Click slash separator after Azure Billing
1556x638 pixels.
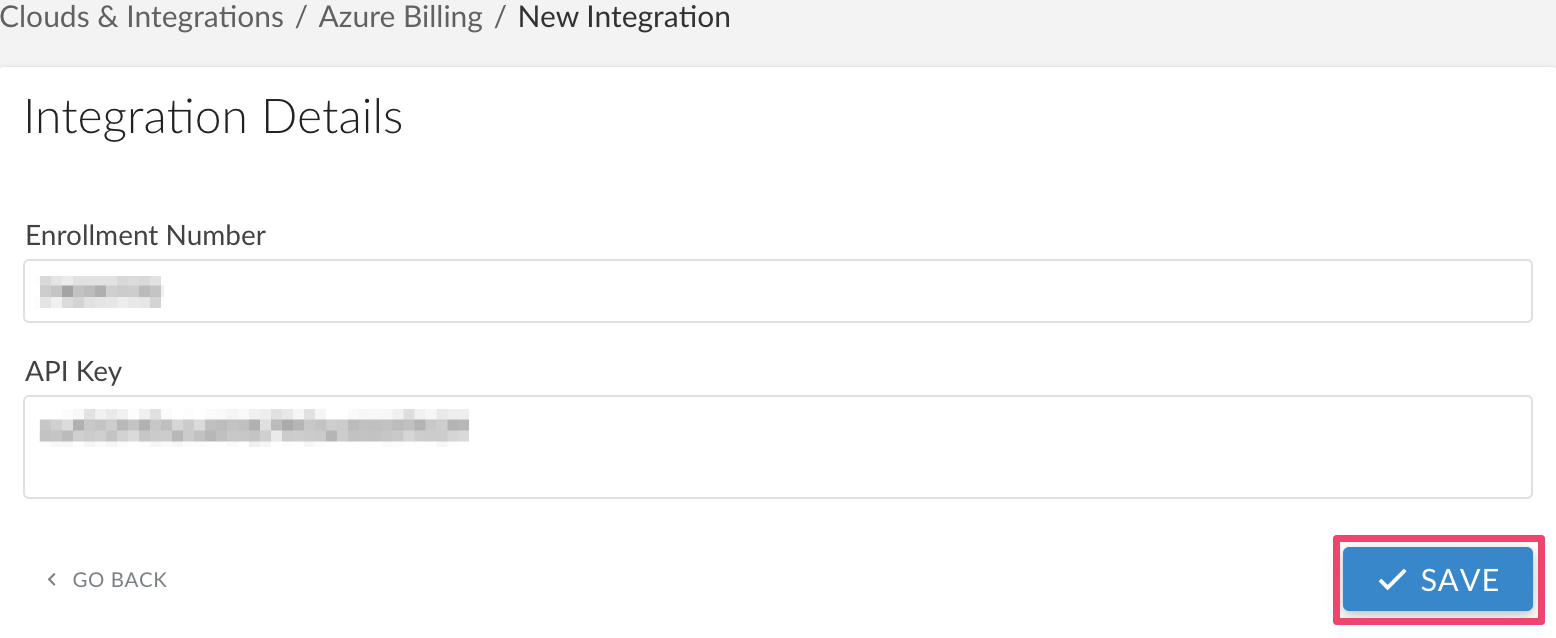click(x=500, y=17)
